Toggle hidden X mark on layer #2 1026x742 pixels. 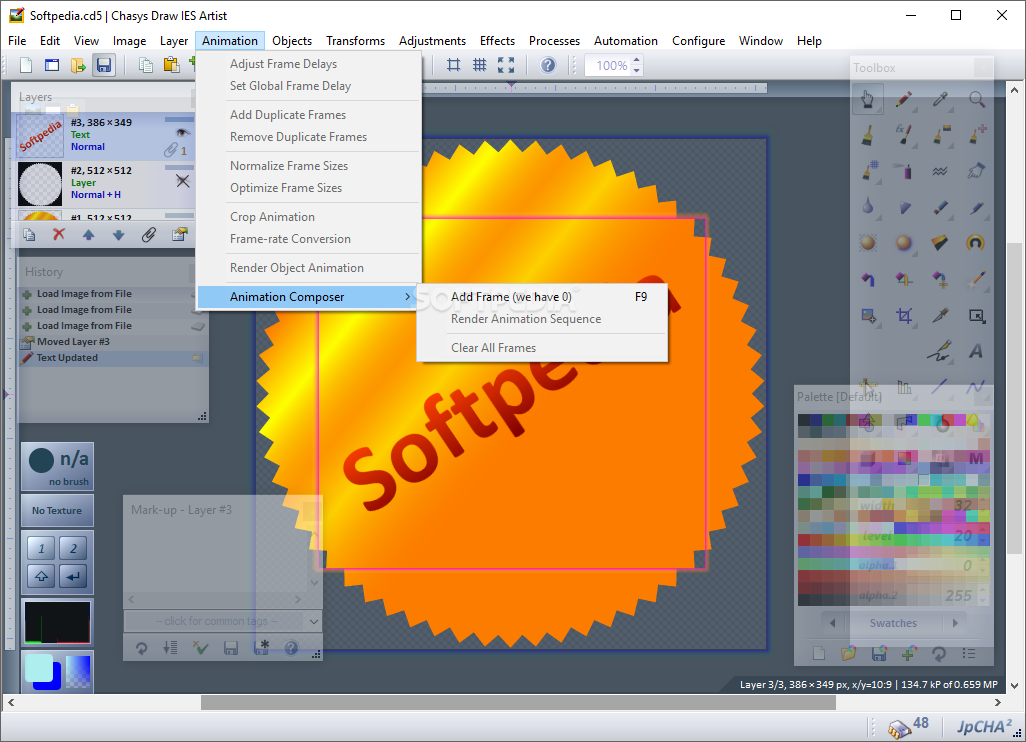tap(183, 181)
